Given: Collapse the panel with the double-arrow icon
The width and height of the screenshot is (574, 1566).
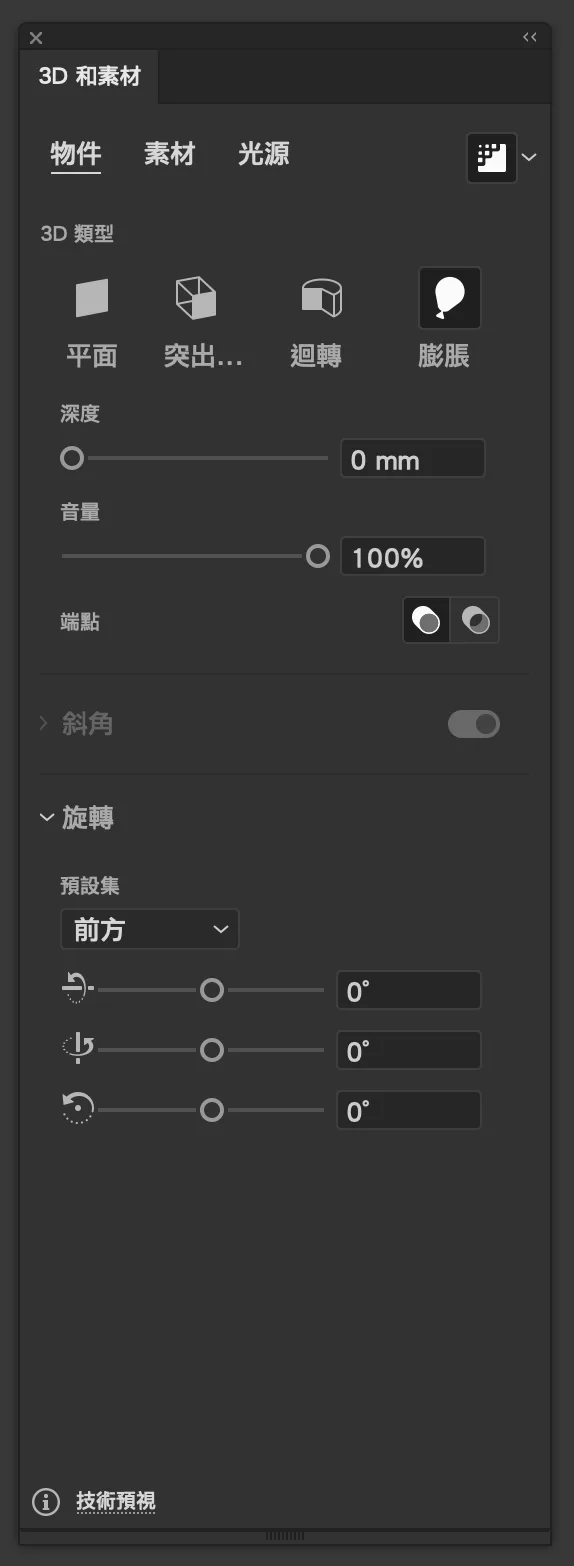Looking at the screenshot, I should tap(530, 37).
